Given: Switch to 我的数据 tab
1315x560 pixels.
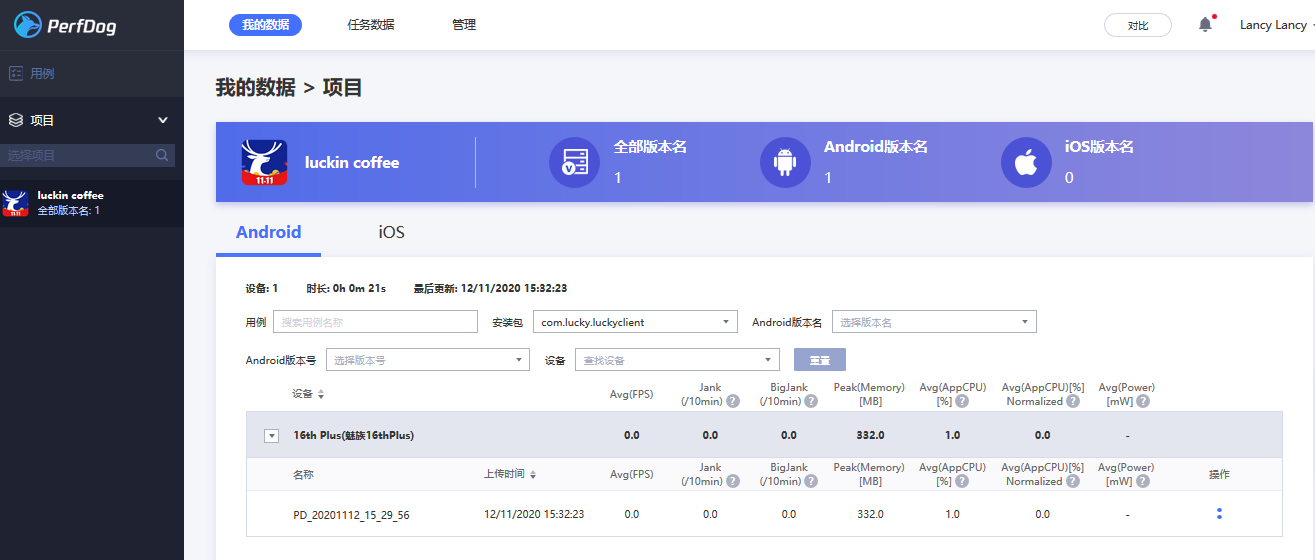Looking at the screenshot, I should [265, 25].
